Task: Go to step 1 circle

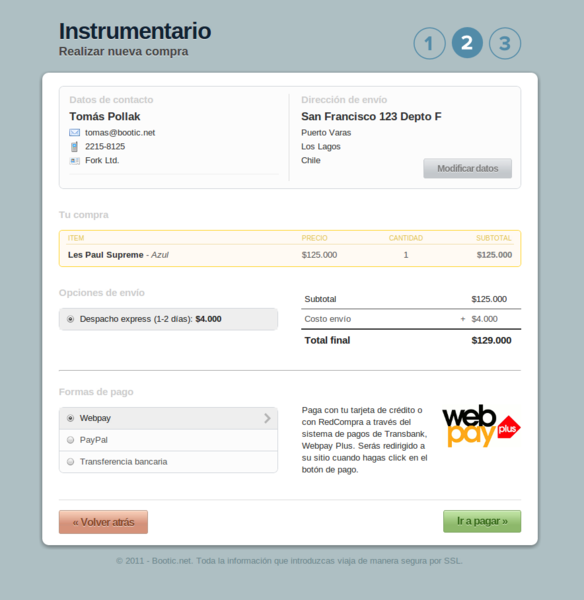Action: pyautogui.click(x=429, y=43)
